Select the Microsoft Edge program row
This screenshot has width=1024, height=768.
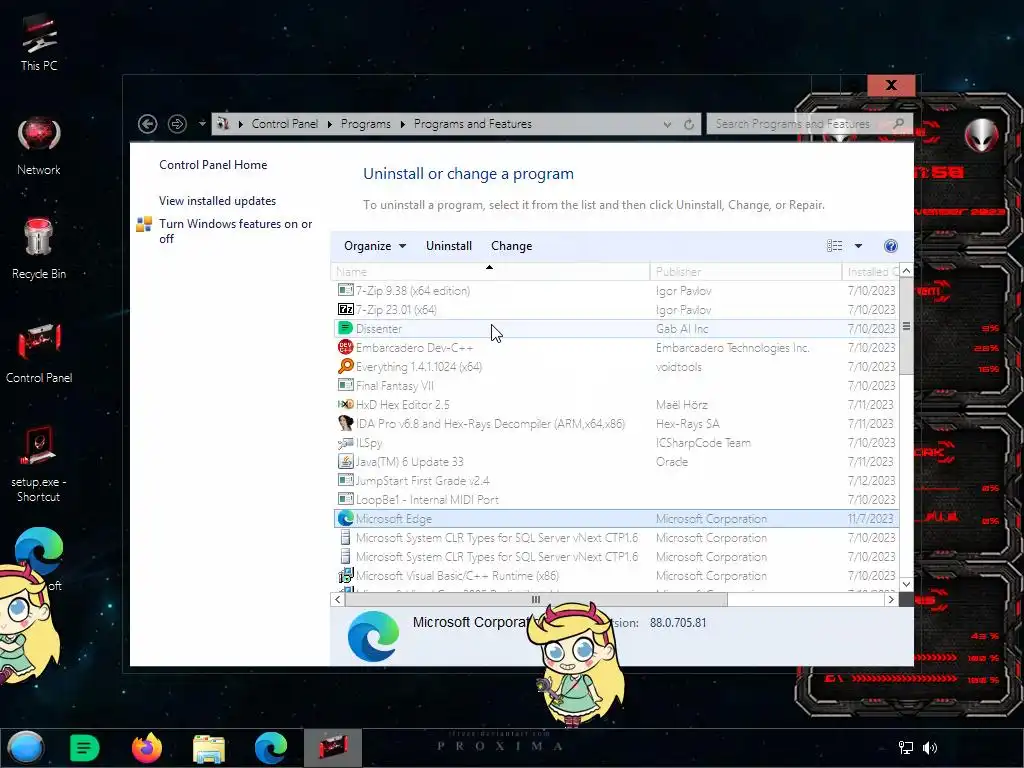click(x=616, y=519)
